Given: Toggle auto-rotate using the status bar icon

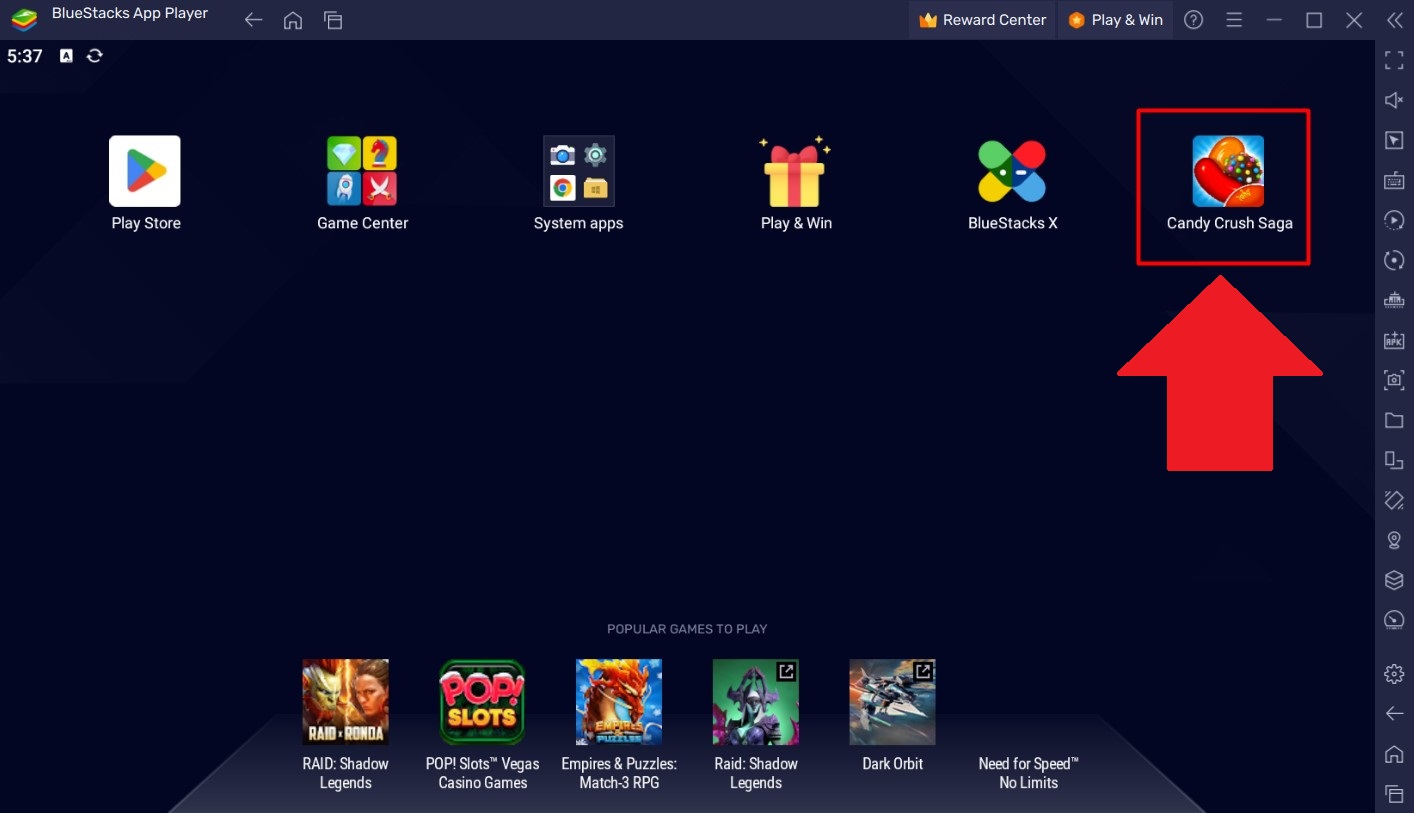Looking at the screenshot, I should tap(94, 56).
